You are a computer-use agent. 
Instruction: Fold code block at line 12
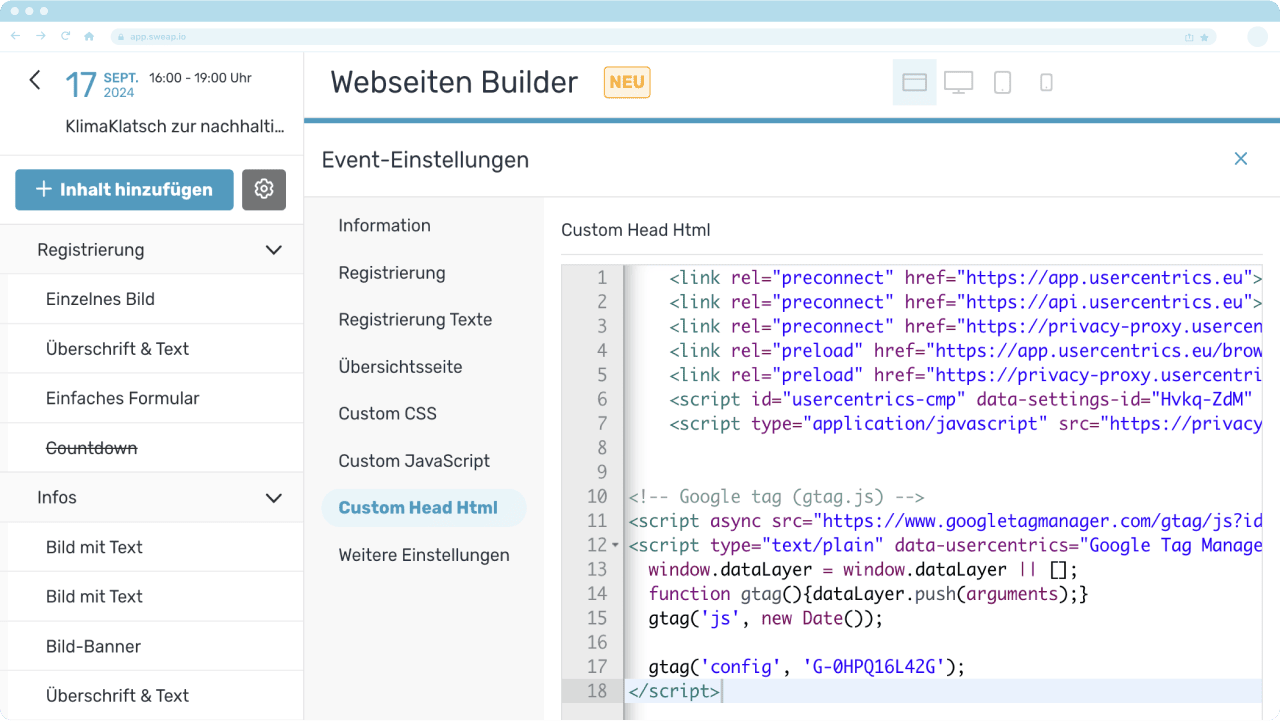pyautogui.click(x=615, y=546)
